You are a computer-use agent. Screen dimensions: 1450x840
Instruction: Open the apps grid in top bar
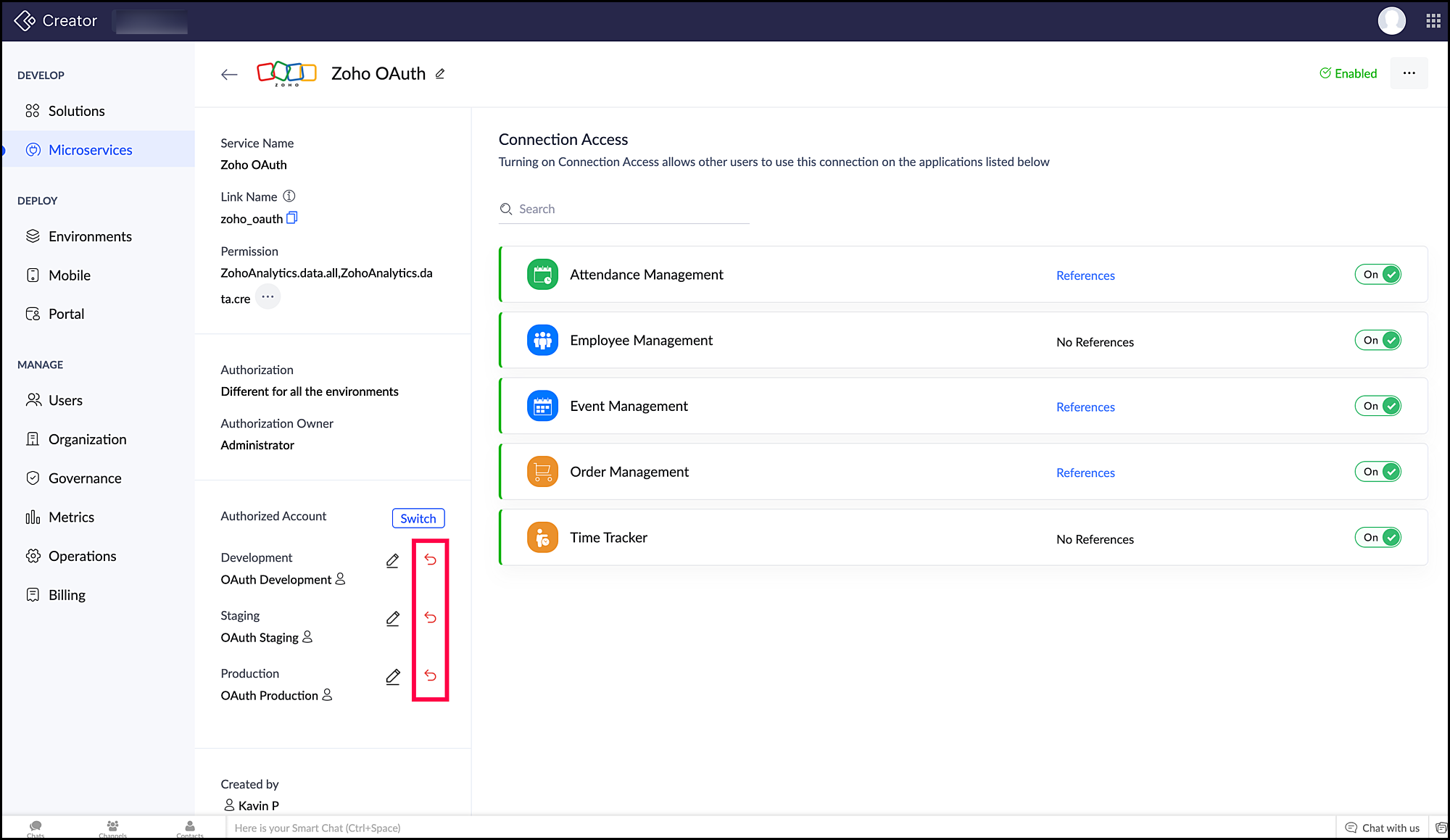1433,21
